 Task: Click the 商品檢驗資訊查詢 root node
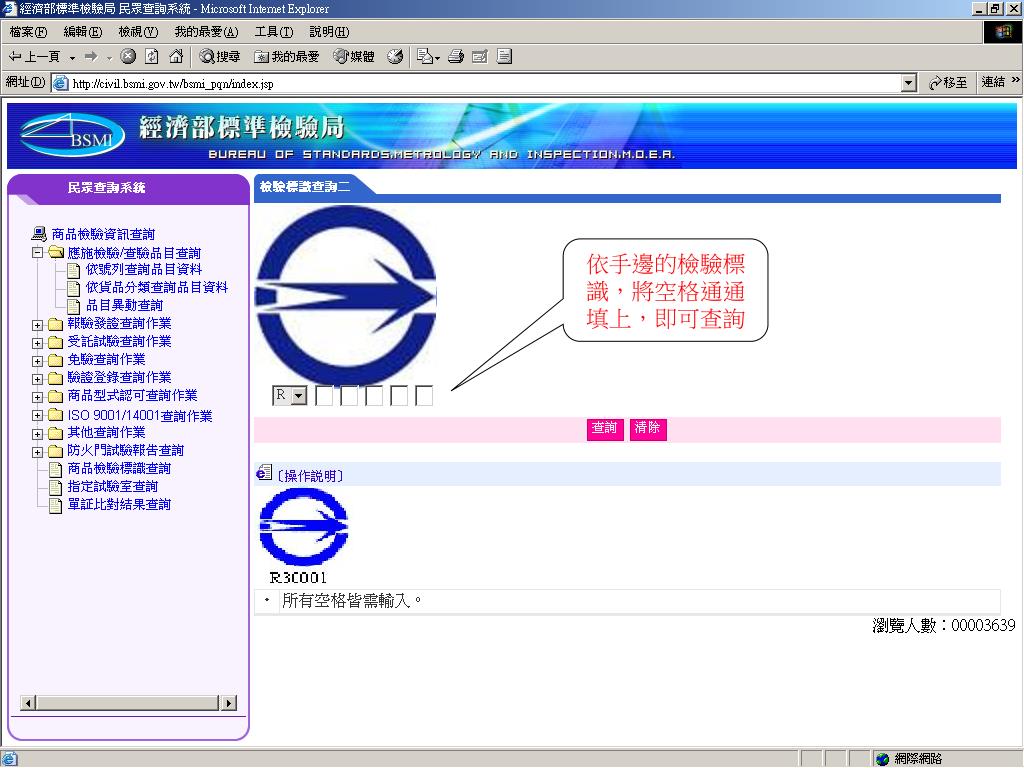(x=103, y=234)
